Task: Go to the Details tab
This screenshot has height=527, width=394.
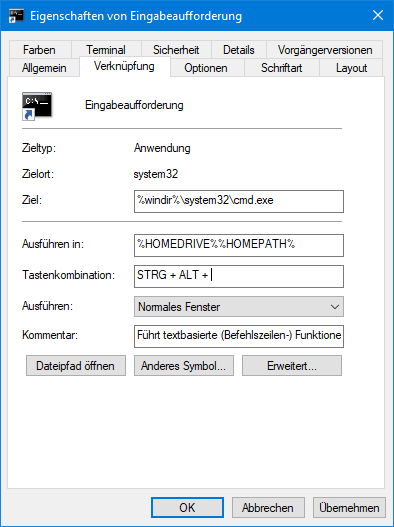Action: pos(239,50)
